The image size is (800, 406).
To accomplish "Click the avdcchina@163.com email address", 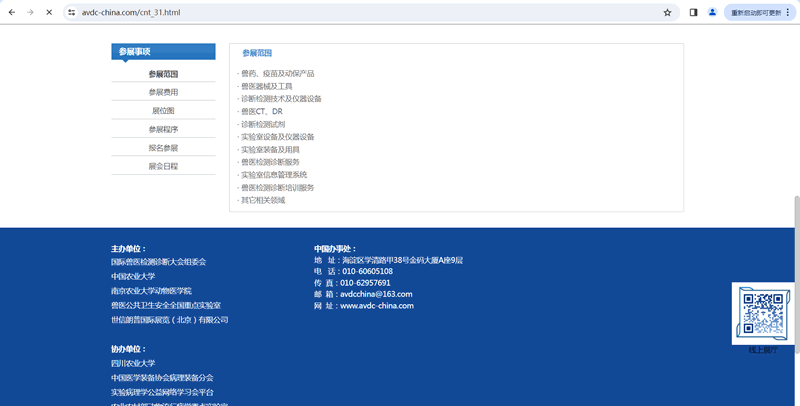I will tap(376, 294).
